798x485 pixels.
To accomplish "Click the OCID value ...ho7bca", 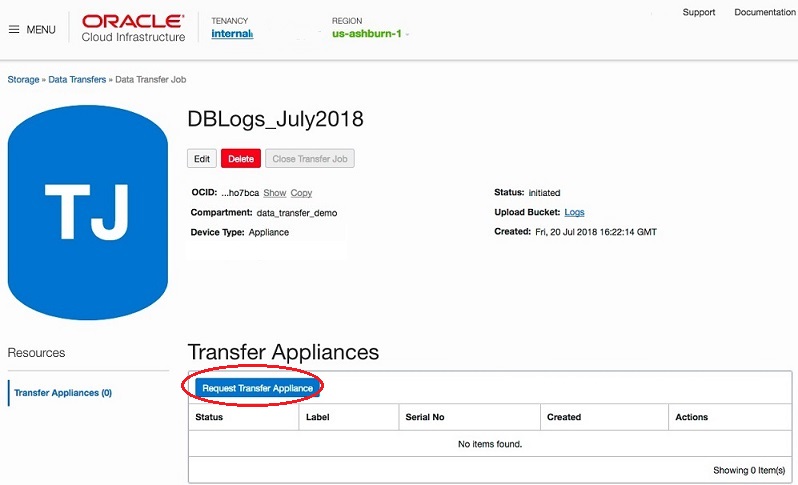I will (240, 193).
